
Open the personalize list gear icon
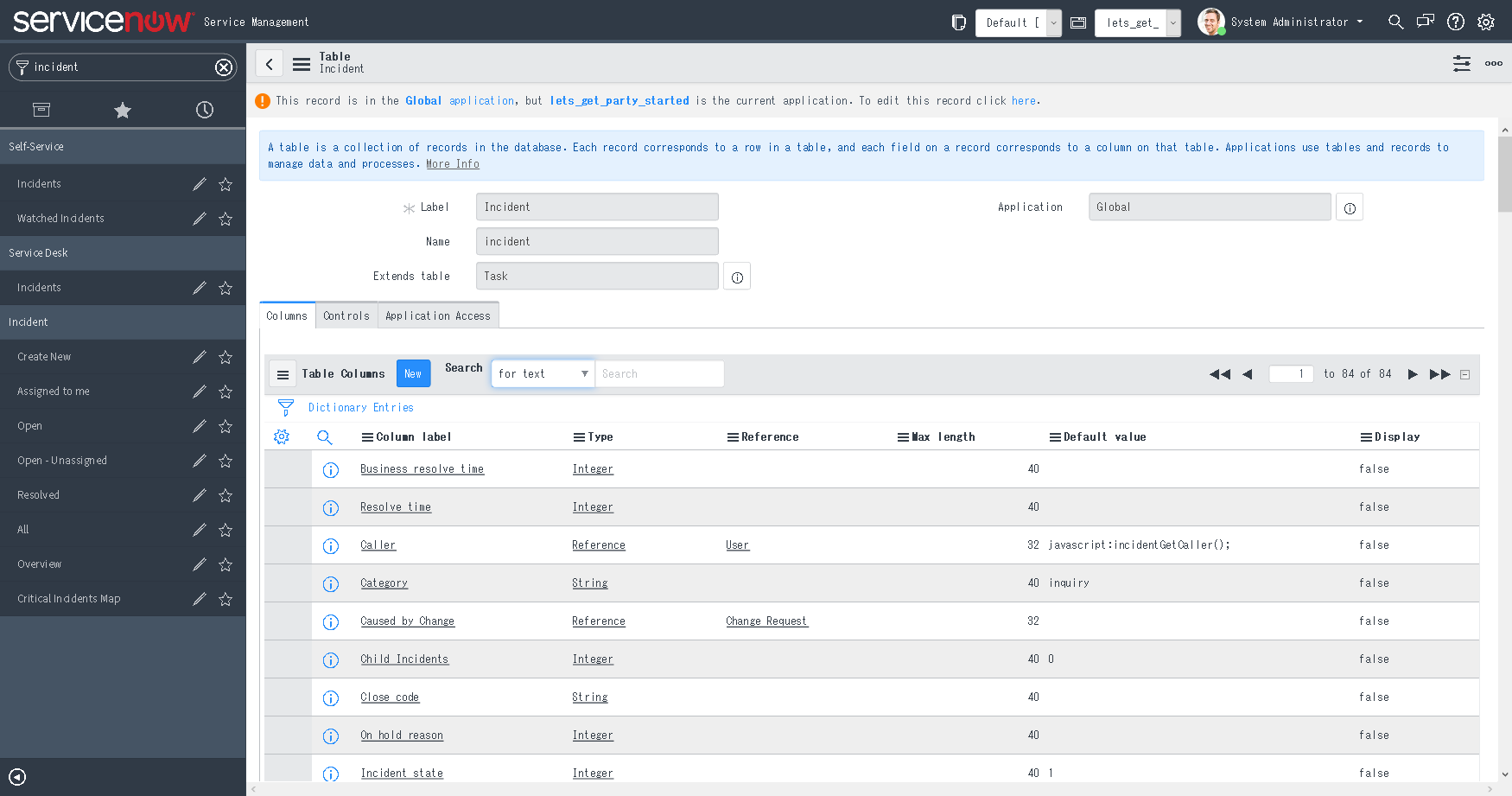[281, 436]
